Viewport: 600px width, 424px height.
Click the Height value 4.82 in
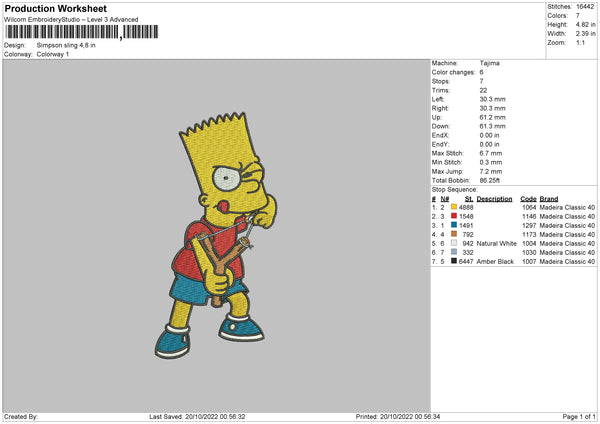(x=585, y=24)
